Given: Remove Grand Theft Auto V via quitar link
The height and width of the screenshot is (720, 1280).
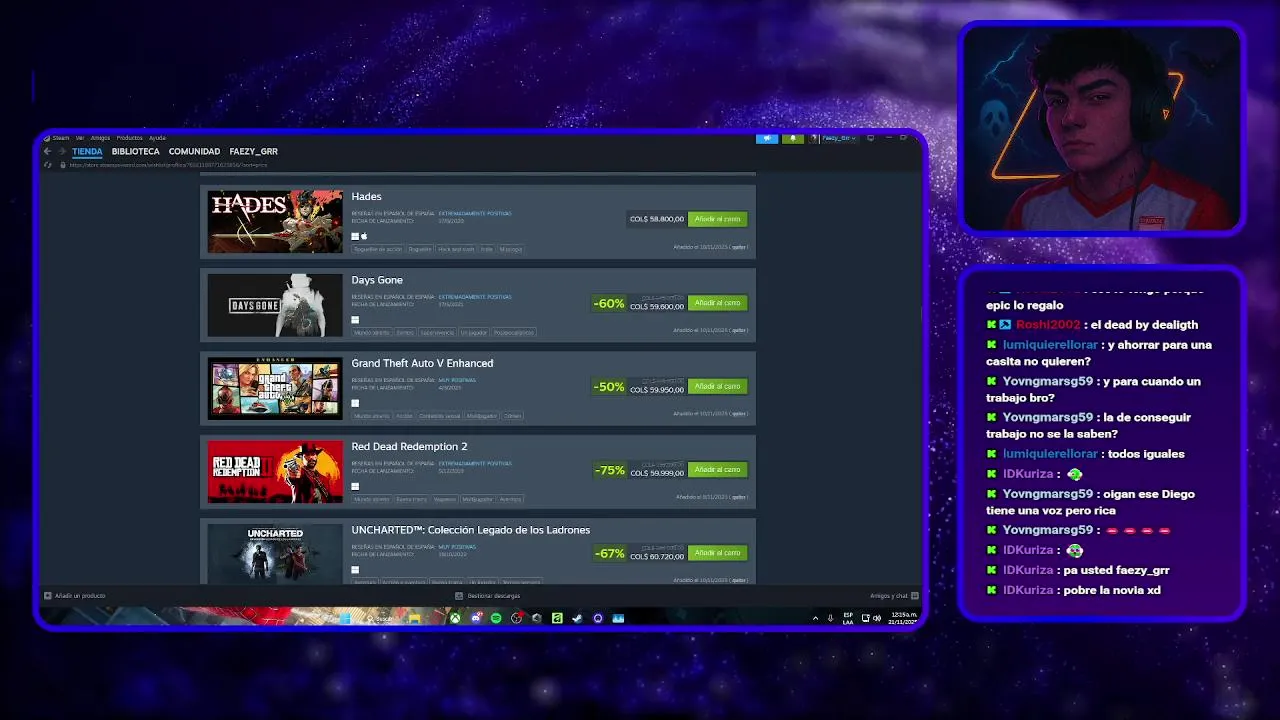Looking at the screenshot, I should click(x=739, y=413).
